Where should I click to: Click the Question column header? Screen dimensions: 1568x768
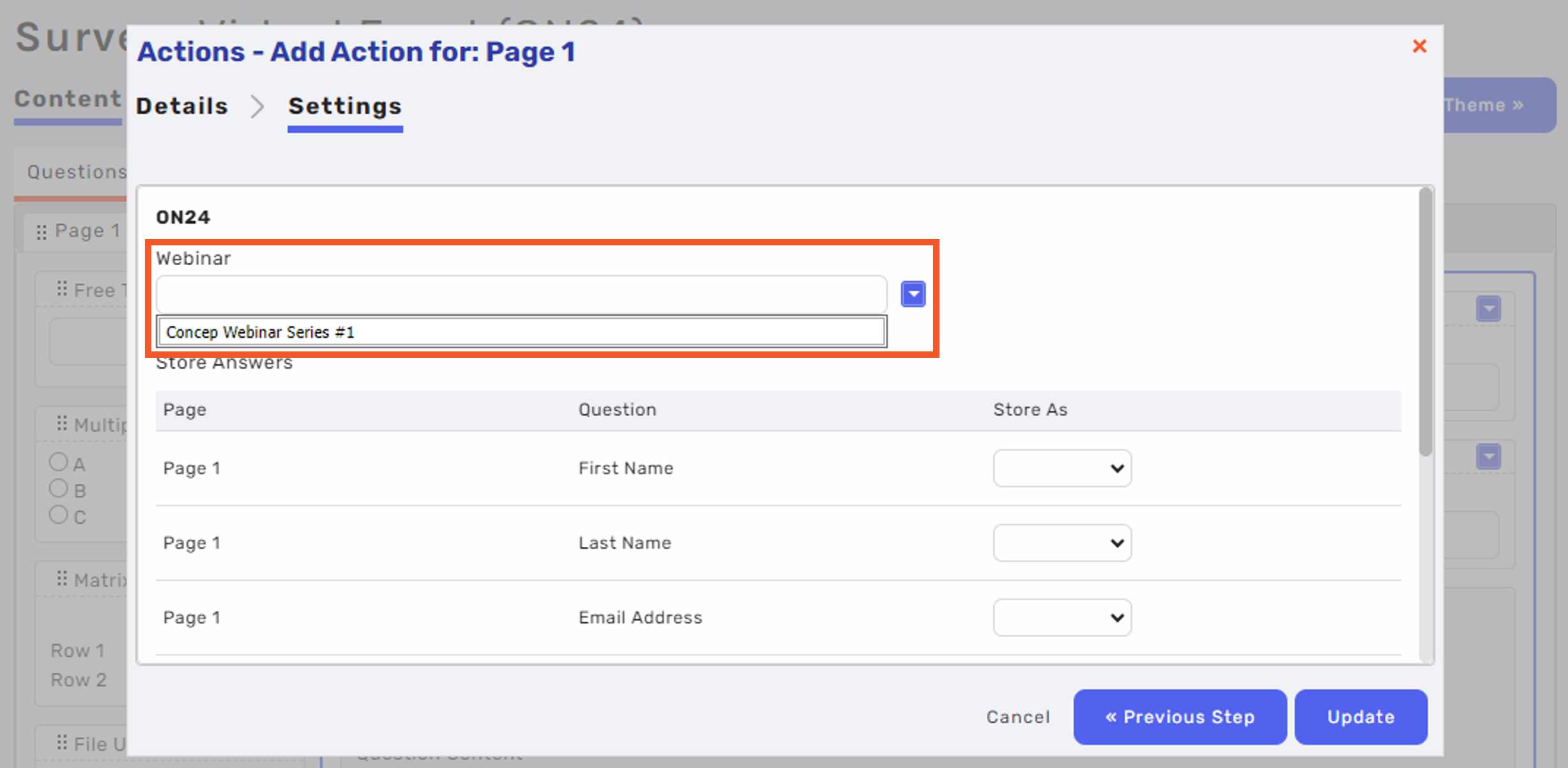pos(618,410)
